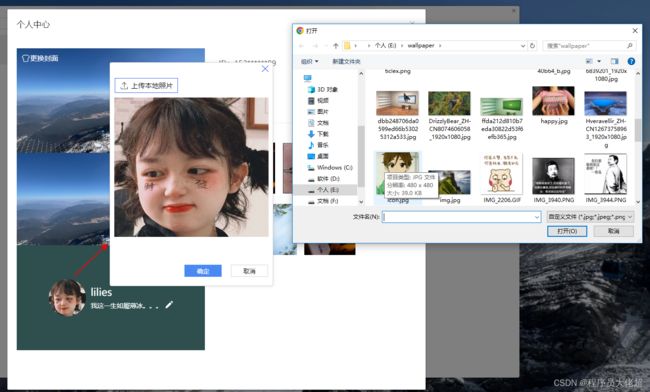Screen dimensions: 650x392
Task: Click the 上传本地照片 button
Action: [x=146, y=86]
